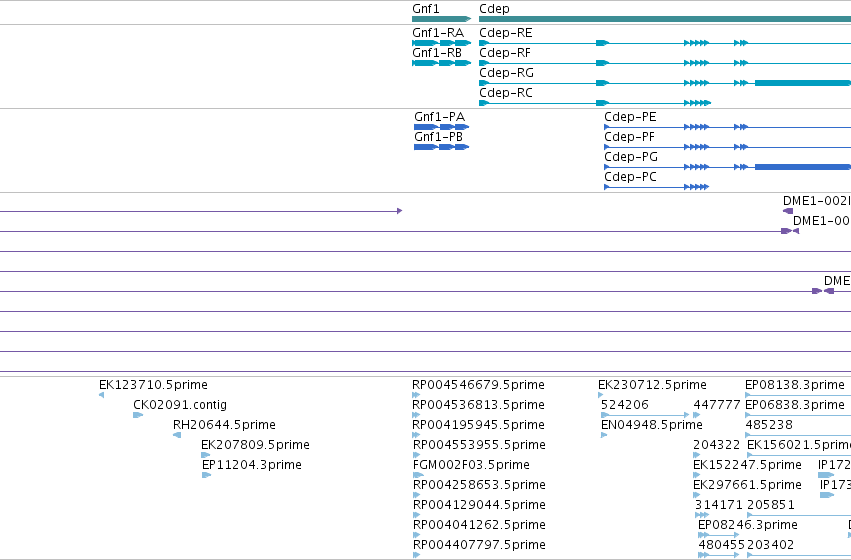Click the Cdep-RE transcript label

click(x=506, y=33)
